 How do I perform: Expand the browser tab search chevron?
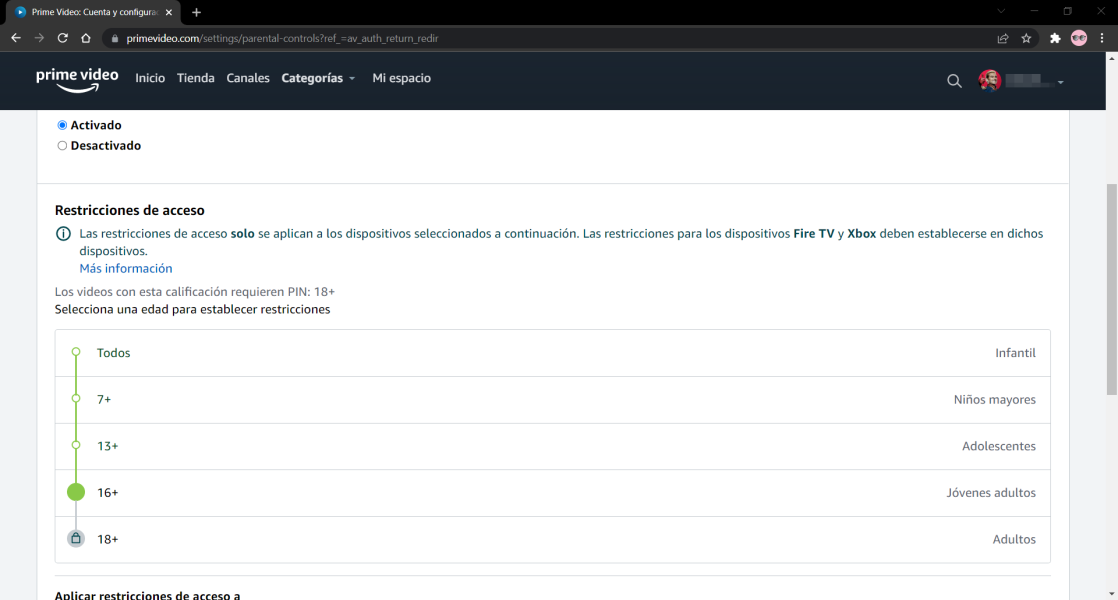click(x=1001, y=11)
